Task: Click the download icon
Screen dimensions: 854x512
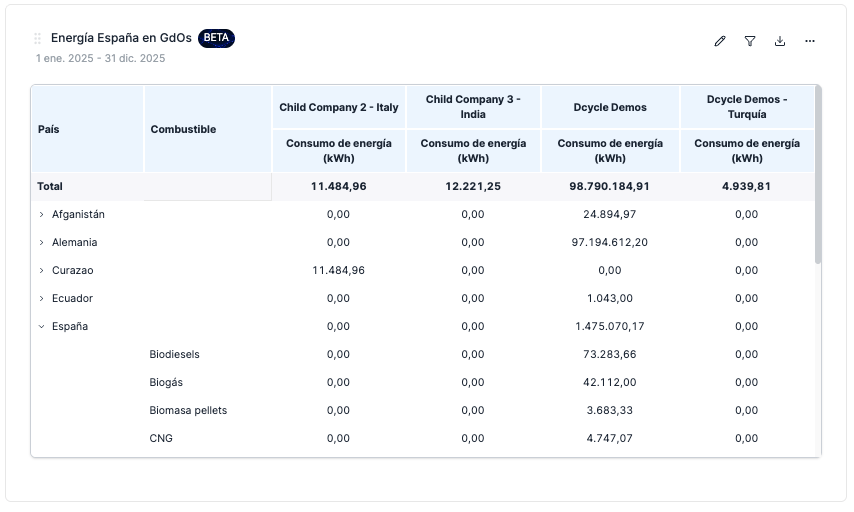Action: point(780,41)
